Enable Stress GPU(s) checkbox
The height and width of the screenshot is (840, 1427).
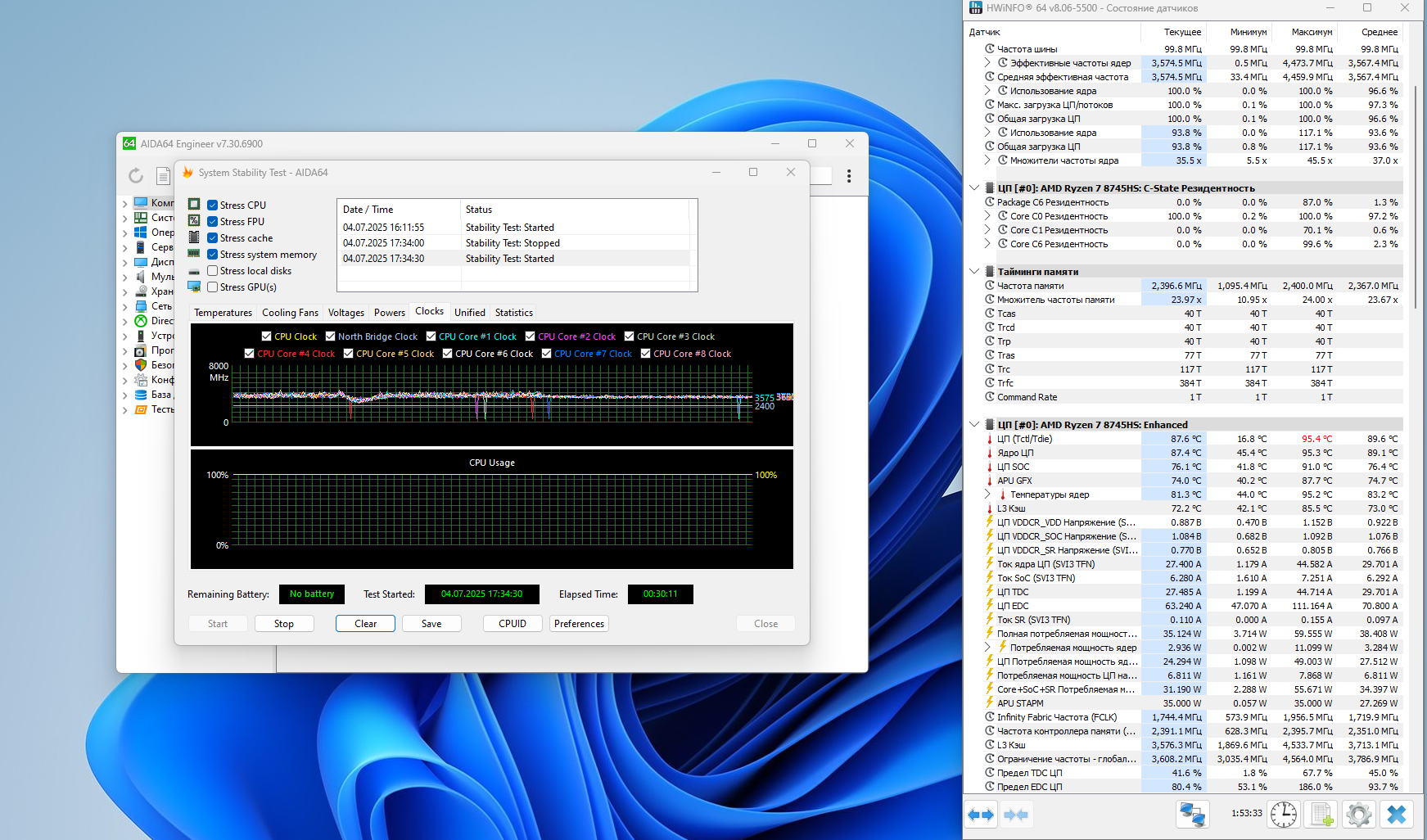point(212,287)
